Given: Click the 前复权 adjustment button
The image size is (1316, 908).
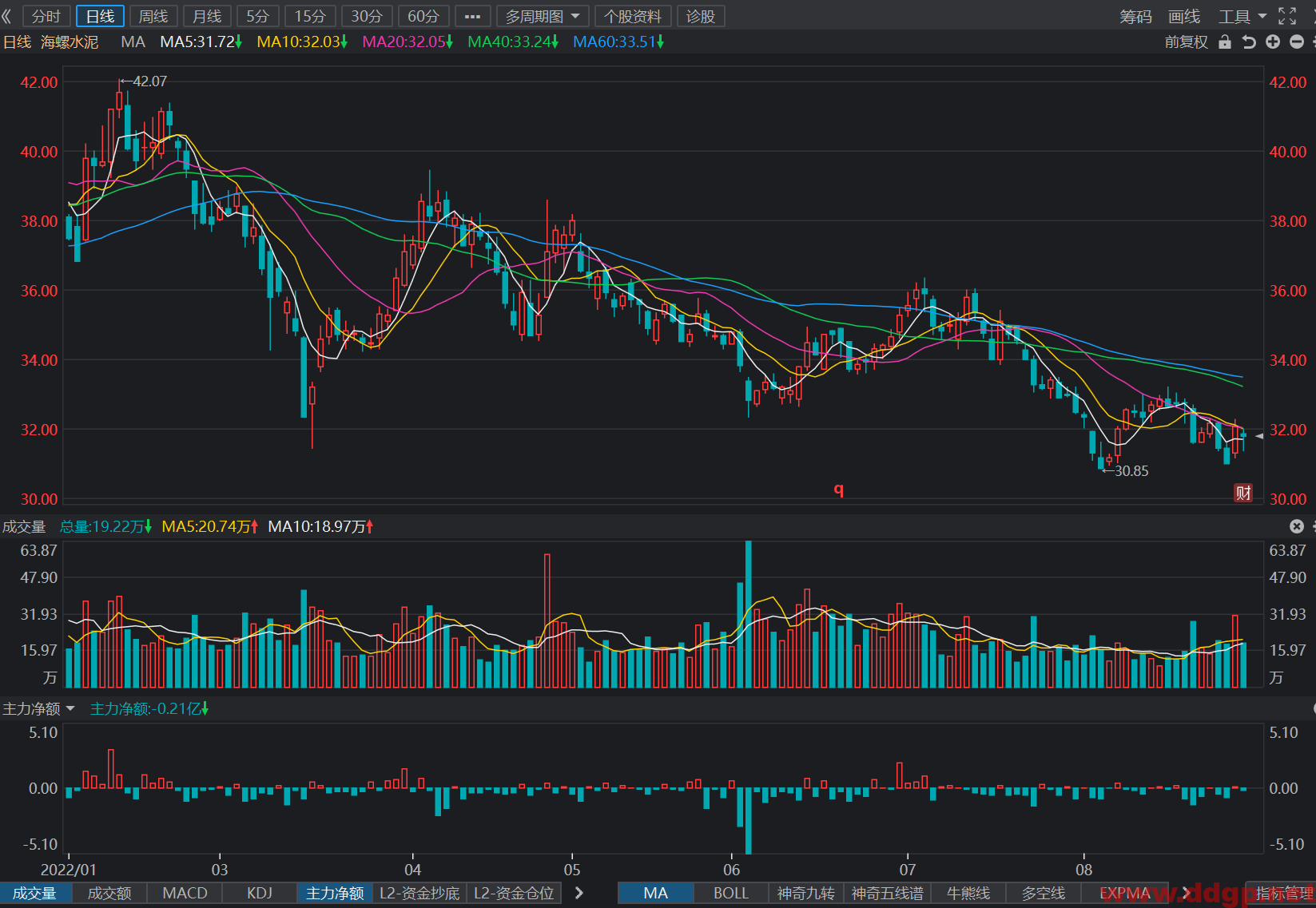Looking at the screenshot, I should [1186, 42].
